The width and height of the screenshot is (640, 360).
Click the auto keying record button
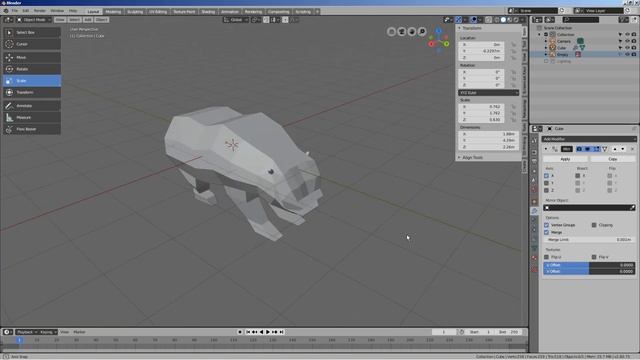click(240, 332)
